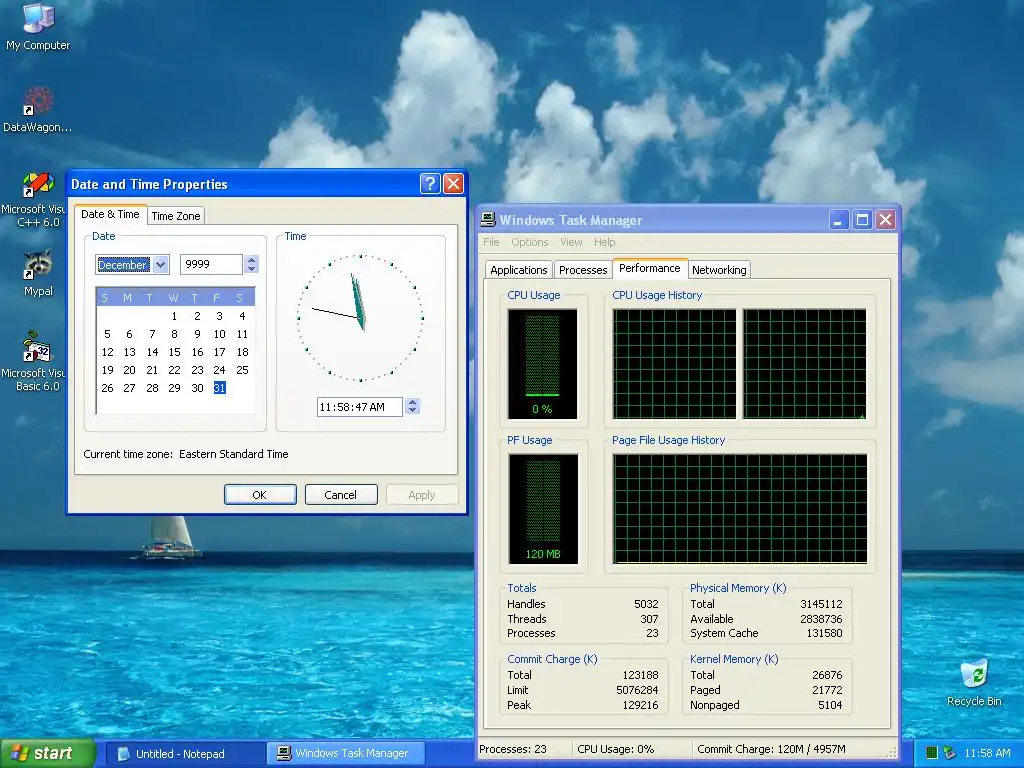Open Task Manager Help menu

[x=605, y=242]
